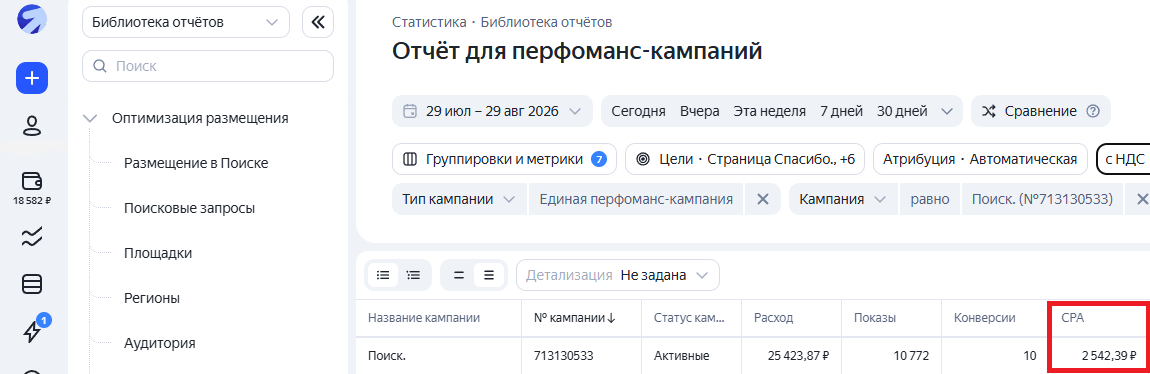
Task: Collapse the Оптимизация размещения tree section
Action: pyautogui.click(x=91, y=118)
